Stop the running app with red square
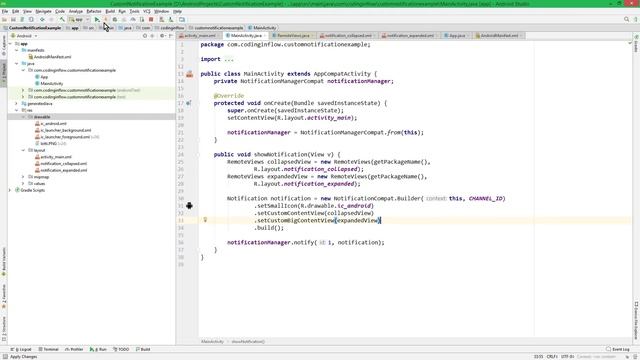 pos(151,20)
